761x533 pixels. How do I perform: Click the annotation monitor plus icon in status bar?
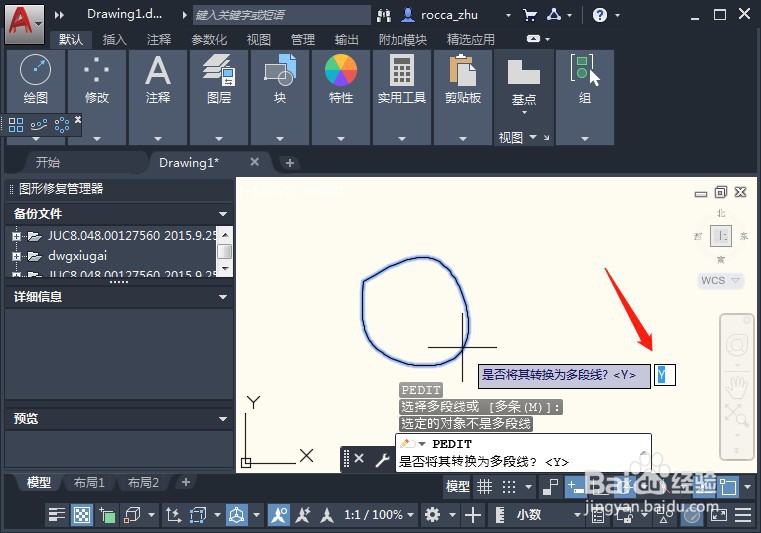pos(473,515)
